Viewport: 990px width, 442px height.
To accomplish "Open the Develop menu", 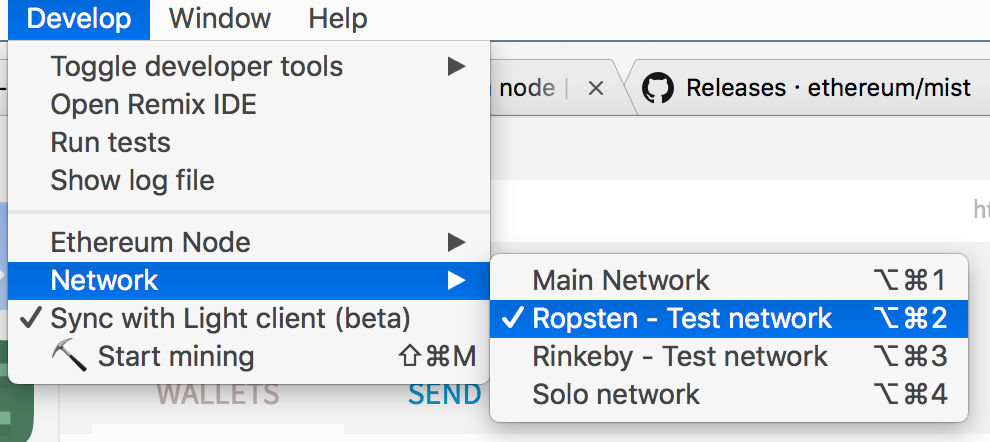I will 79,18.
